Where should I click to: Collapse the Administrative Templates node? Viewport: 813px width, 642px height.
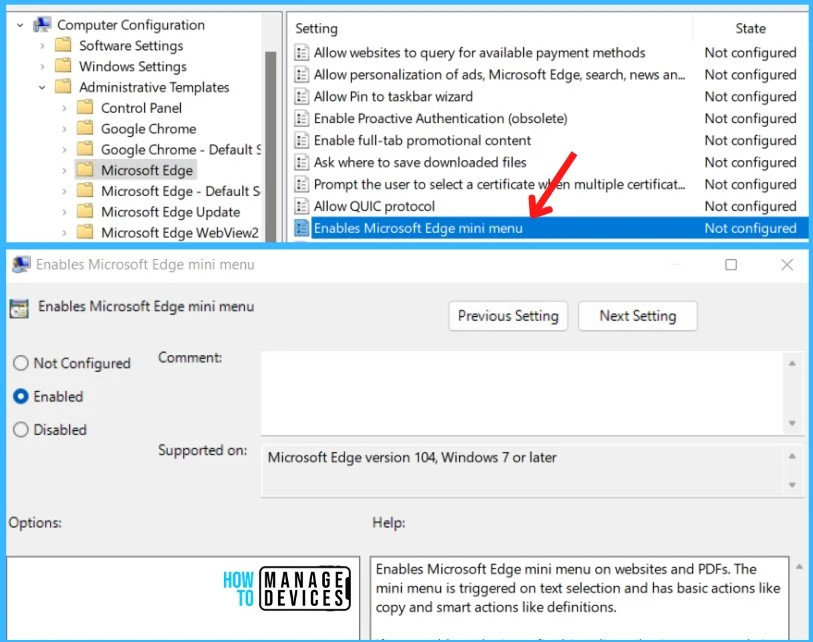tap(42, 87)
